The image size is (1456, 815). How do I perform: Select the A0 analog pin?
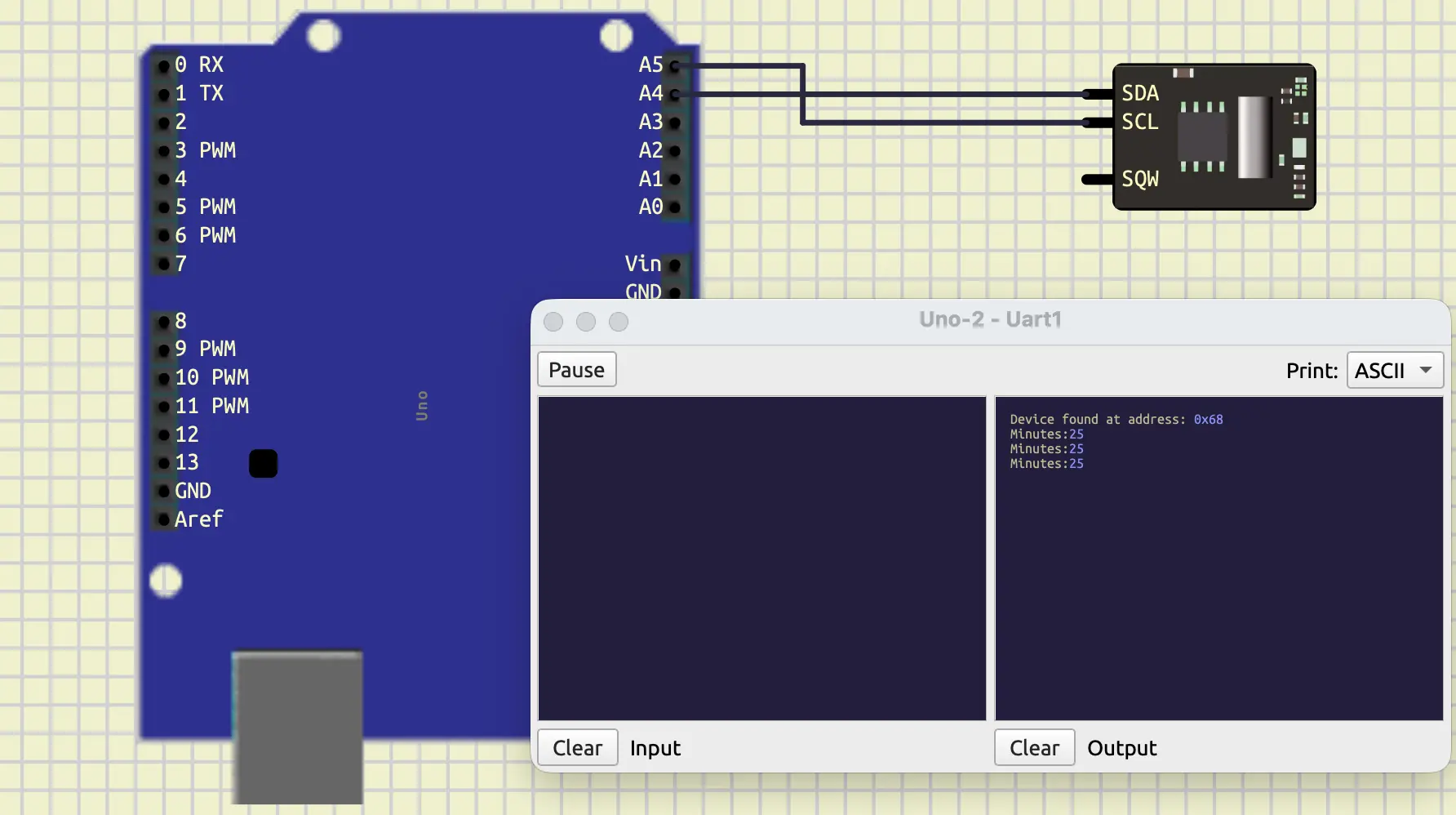[x=675, y=207]
